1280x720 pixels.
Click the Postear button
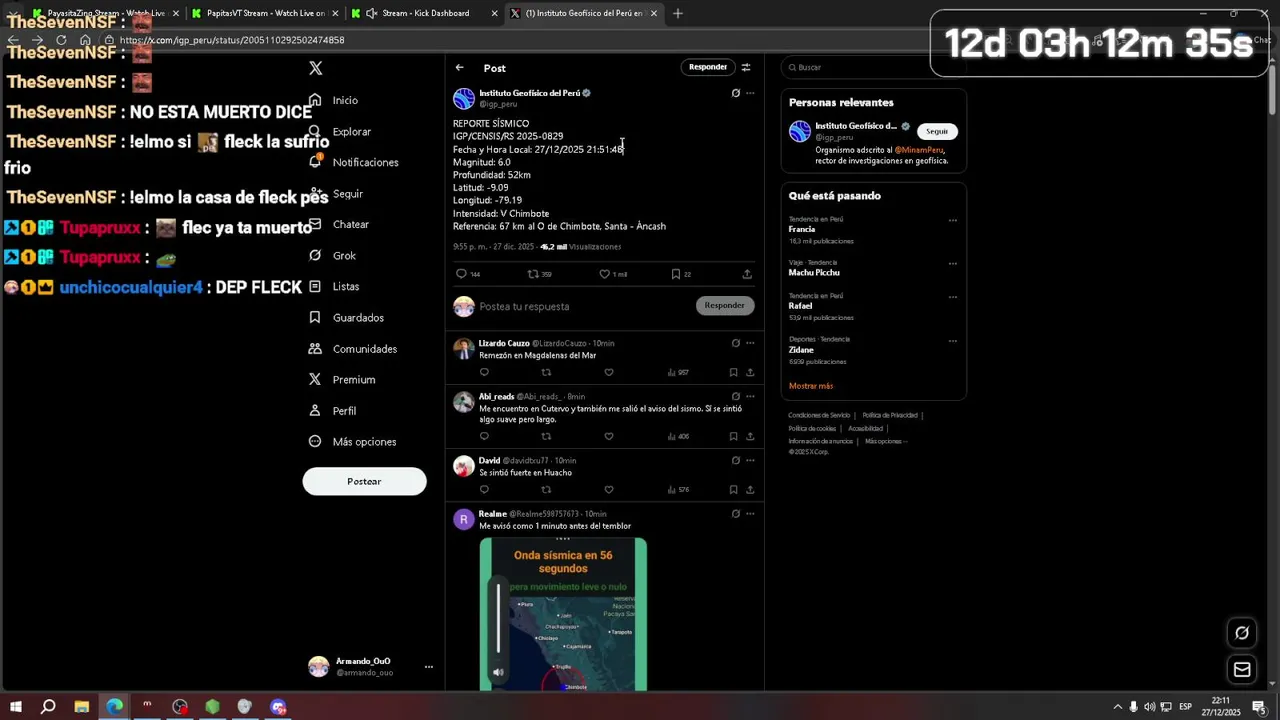tap(364, 481)
